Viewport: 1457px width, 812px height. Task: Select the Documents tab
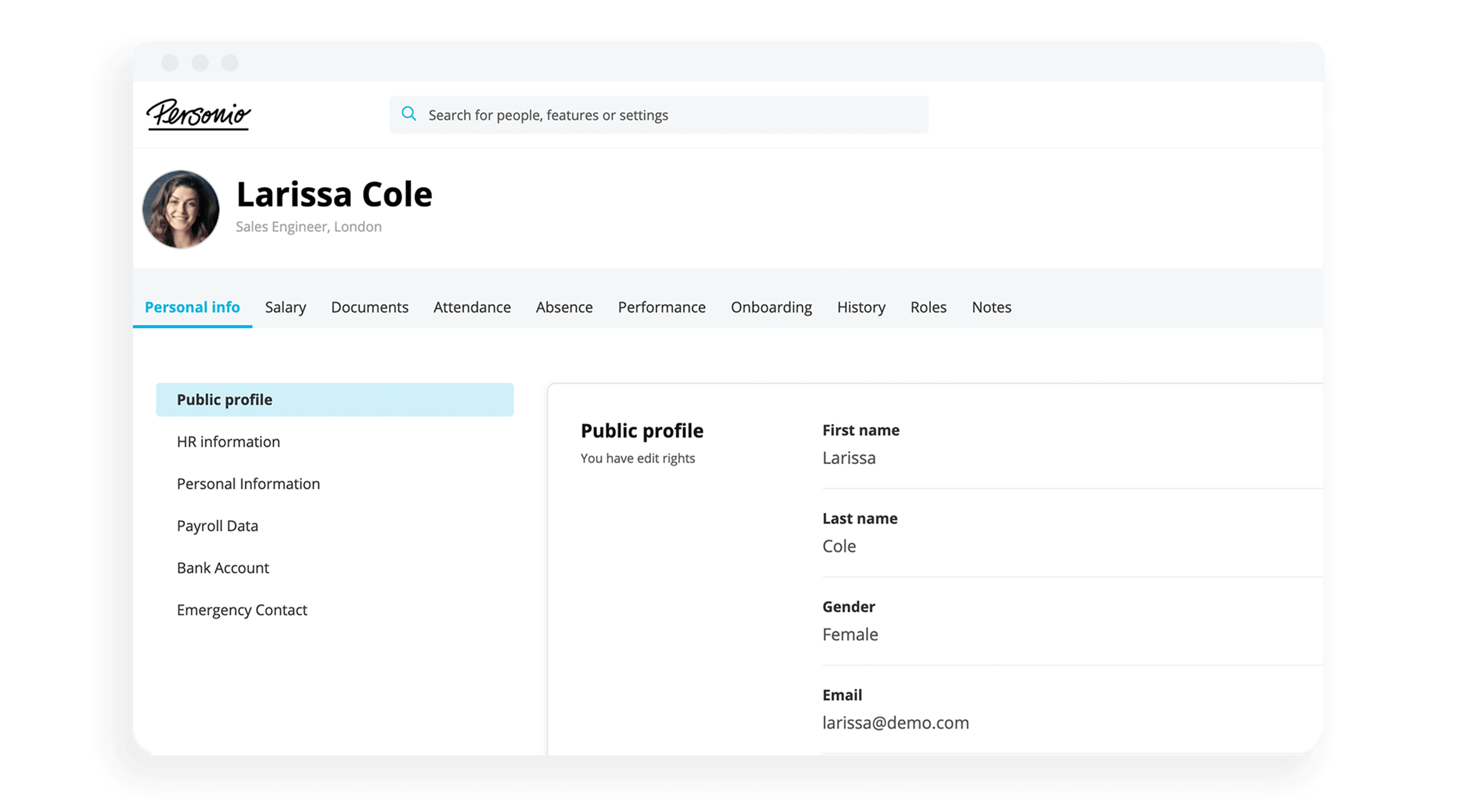[x=369, y=307]
